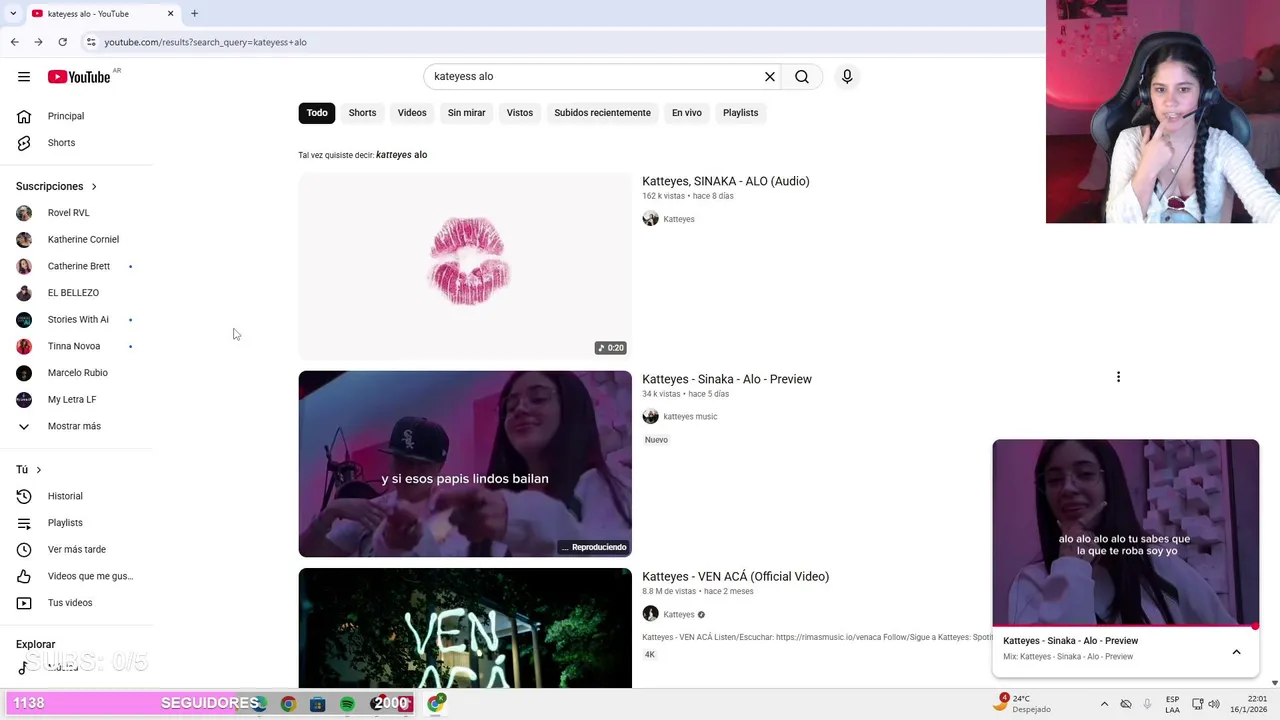Open Microsoft Store from the taskbar

(317, 704)
